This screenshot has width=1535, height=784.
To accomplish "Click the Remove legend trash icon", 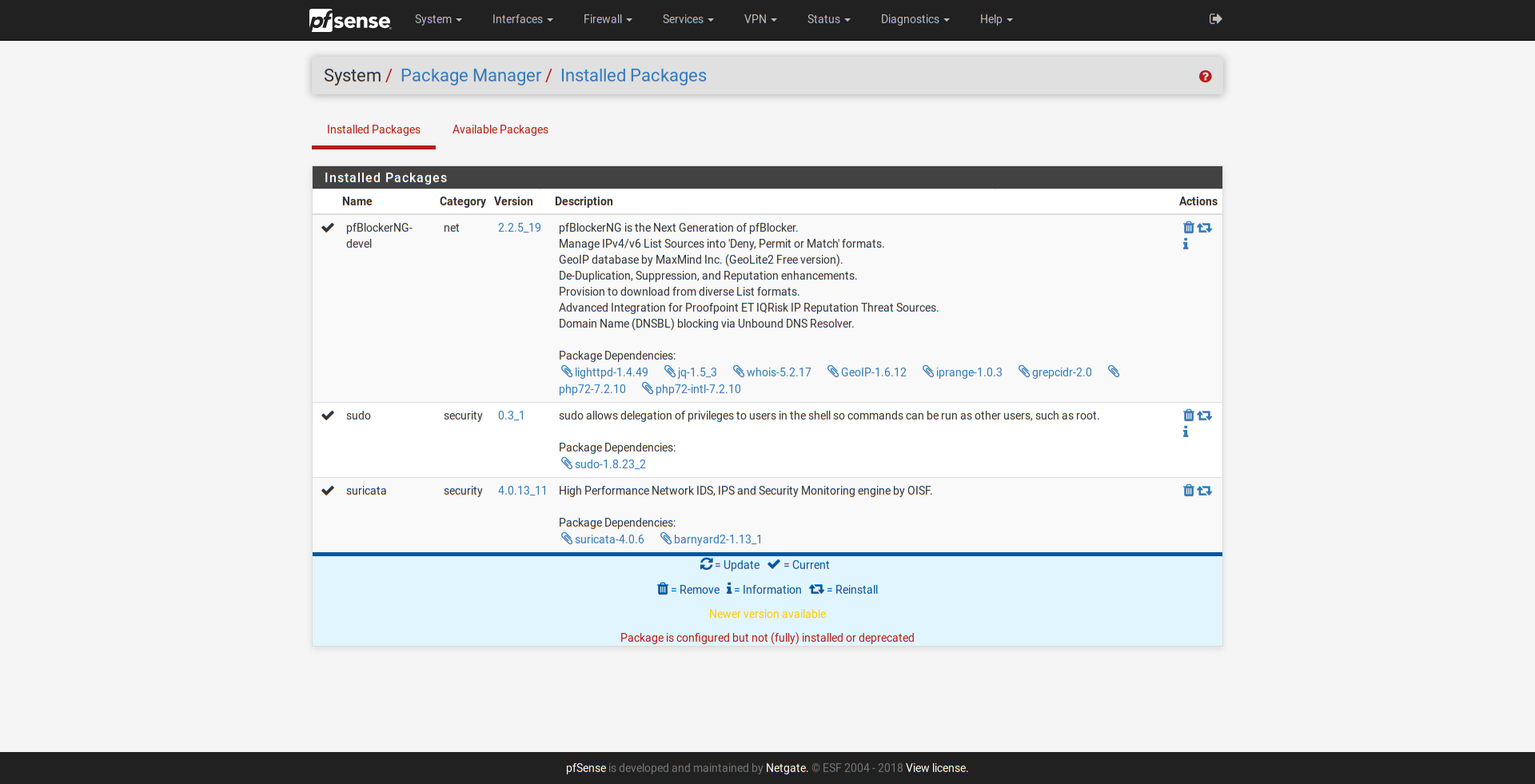I will (x=663, y=589).
